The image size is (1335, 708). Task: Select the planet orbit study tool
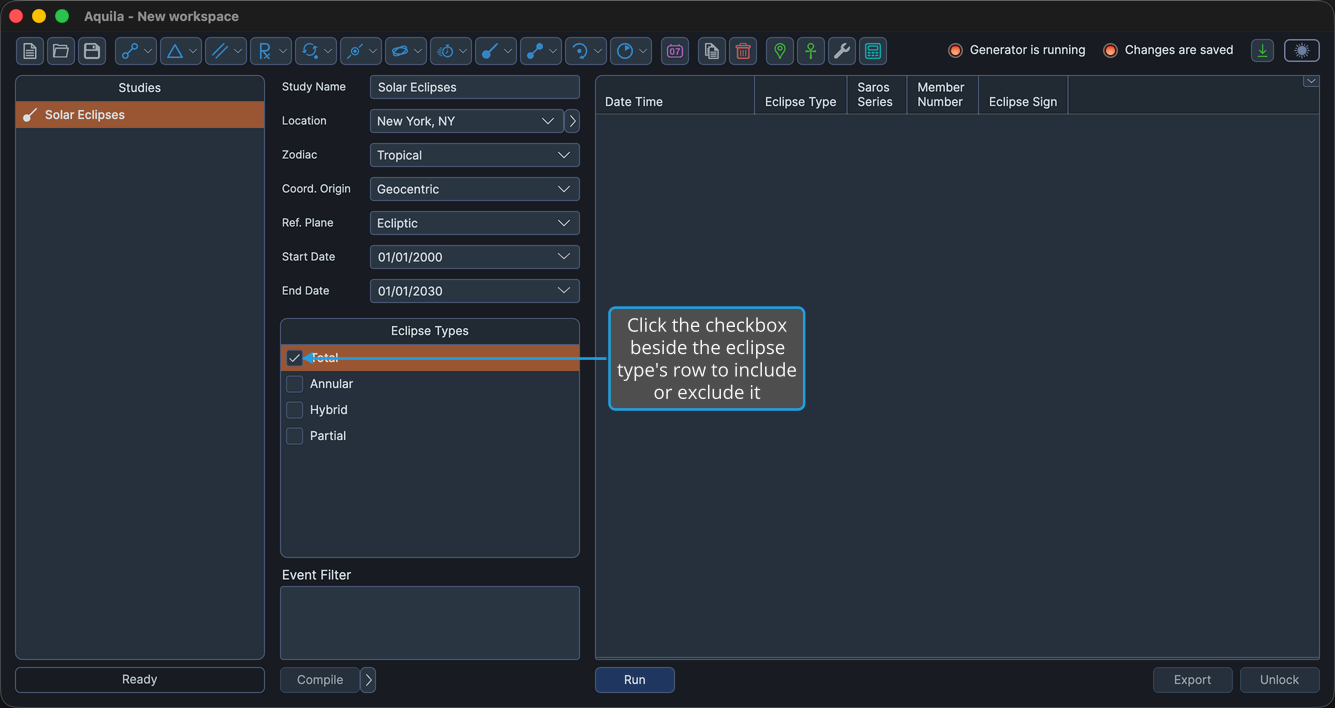coord(399,51)
